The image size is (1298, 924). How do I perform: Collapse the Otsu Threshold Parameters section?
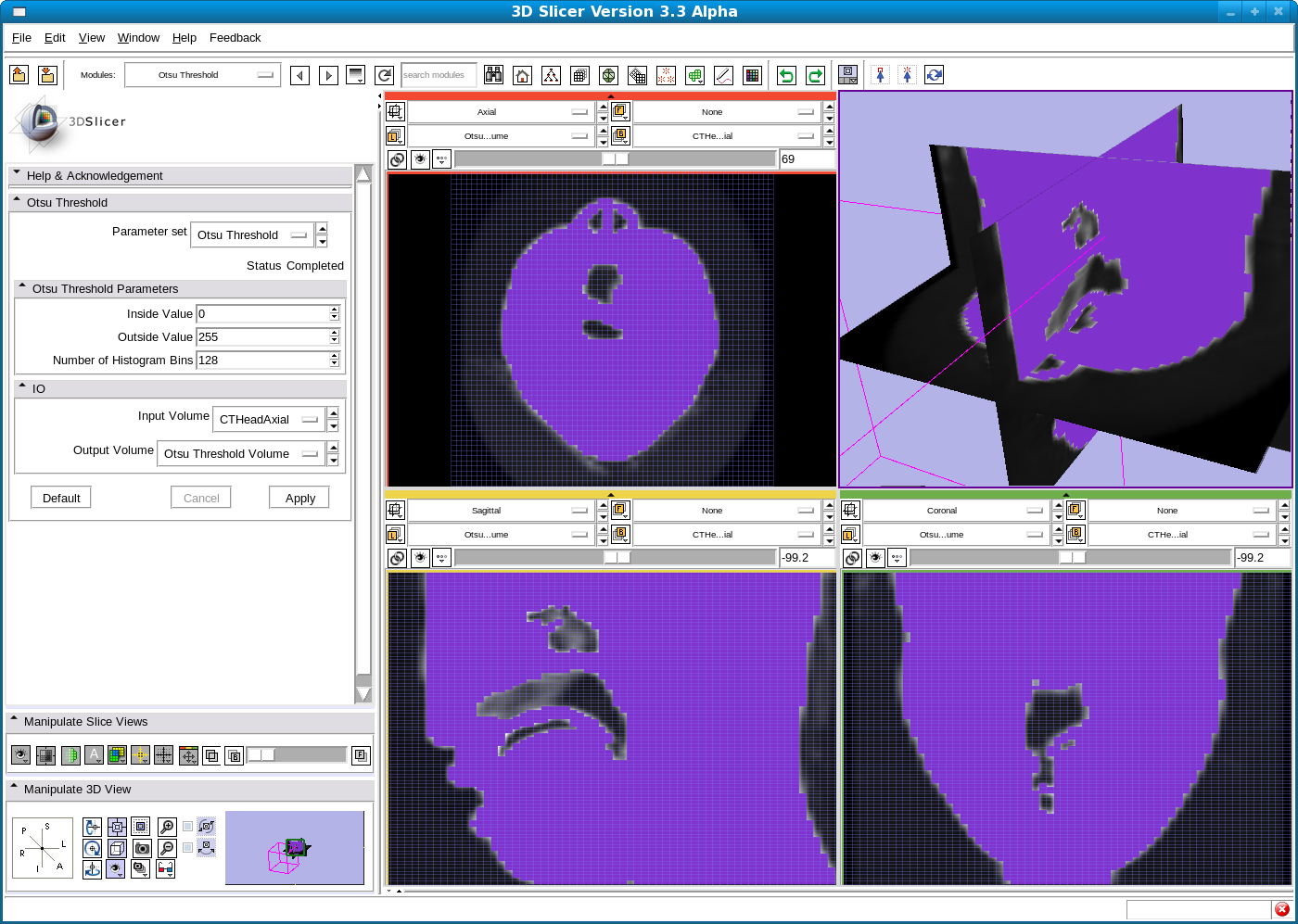tap(23, 288)
